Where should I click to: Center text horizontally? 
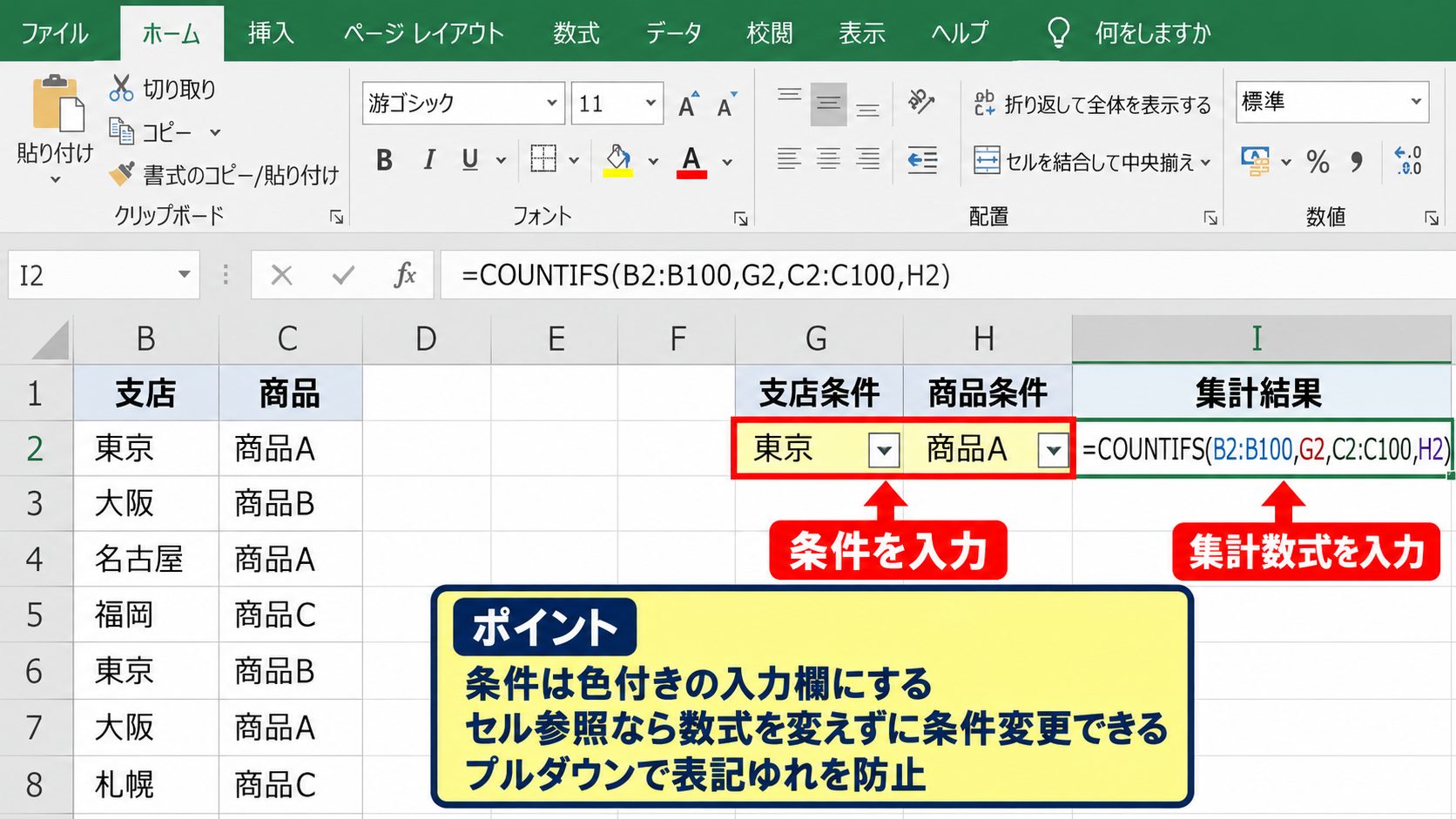828,159
